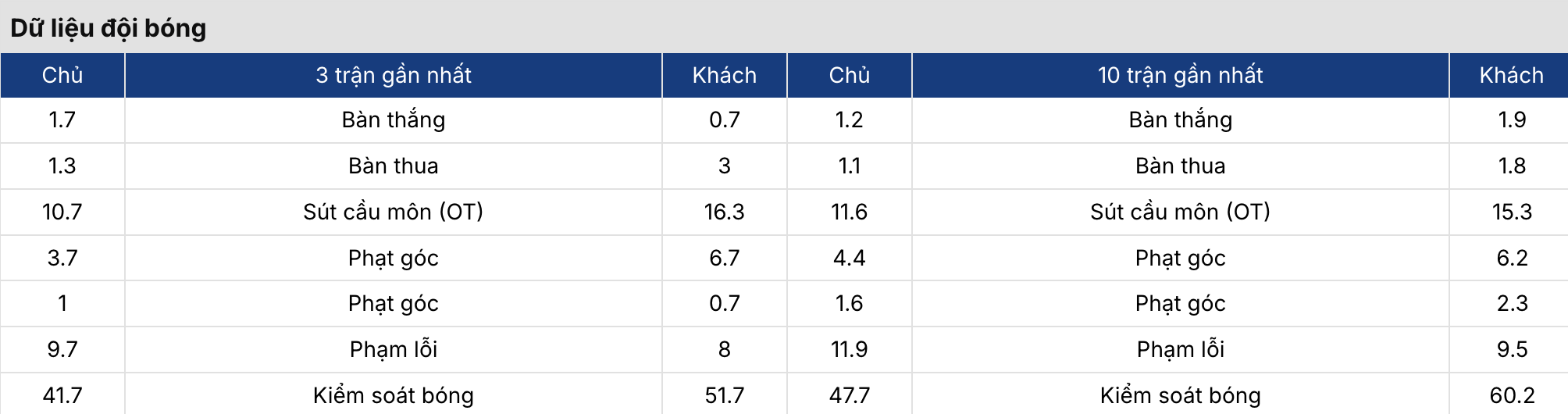Click Kiểm soát bóng under 3 trận gần nhất
Screen dimensions: 1568x414
click(394, 395)
